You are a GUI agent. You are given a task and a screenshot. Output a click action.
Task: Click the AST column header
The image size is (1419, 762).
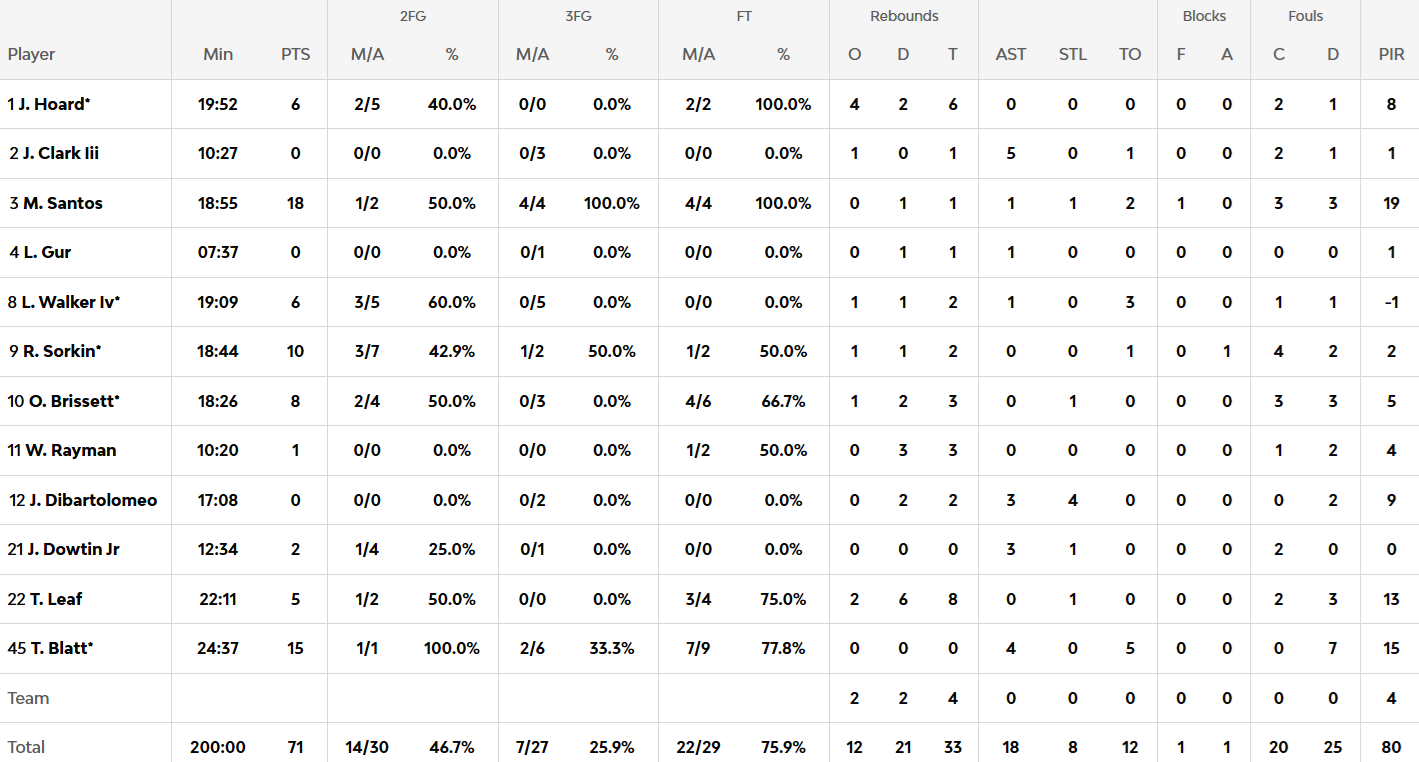coord(1010,54)
